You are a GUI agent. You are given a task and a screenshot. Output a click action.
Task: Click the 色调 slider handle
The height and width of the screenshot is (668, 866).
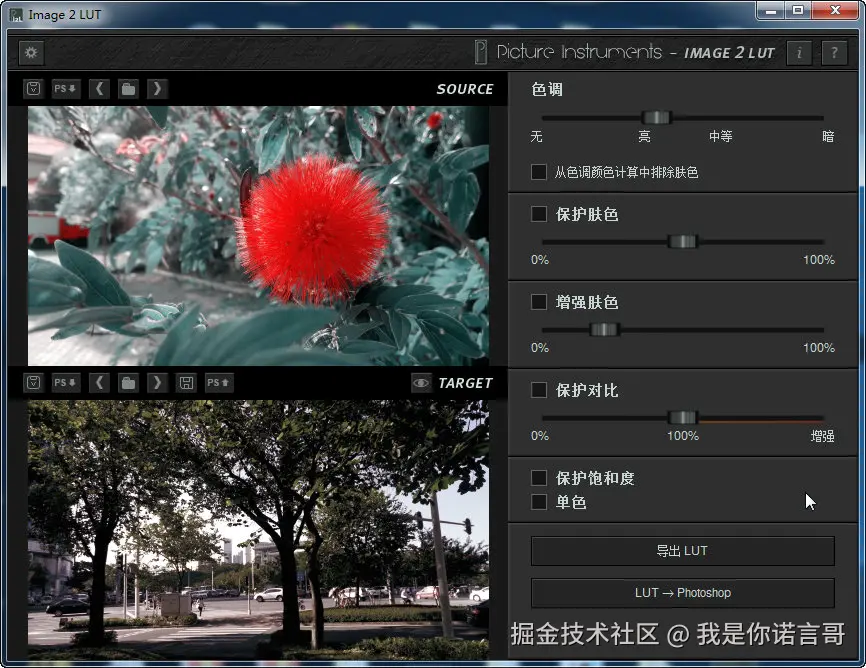(x=657, y=117)
